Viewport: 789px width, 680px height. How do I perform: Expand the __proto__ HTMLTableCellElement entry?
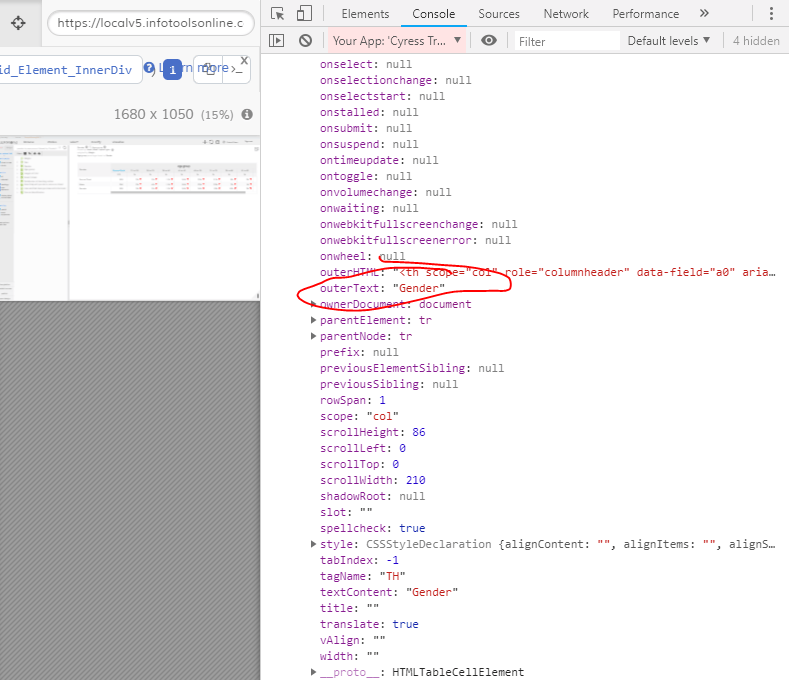click(313, 672)
